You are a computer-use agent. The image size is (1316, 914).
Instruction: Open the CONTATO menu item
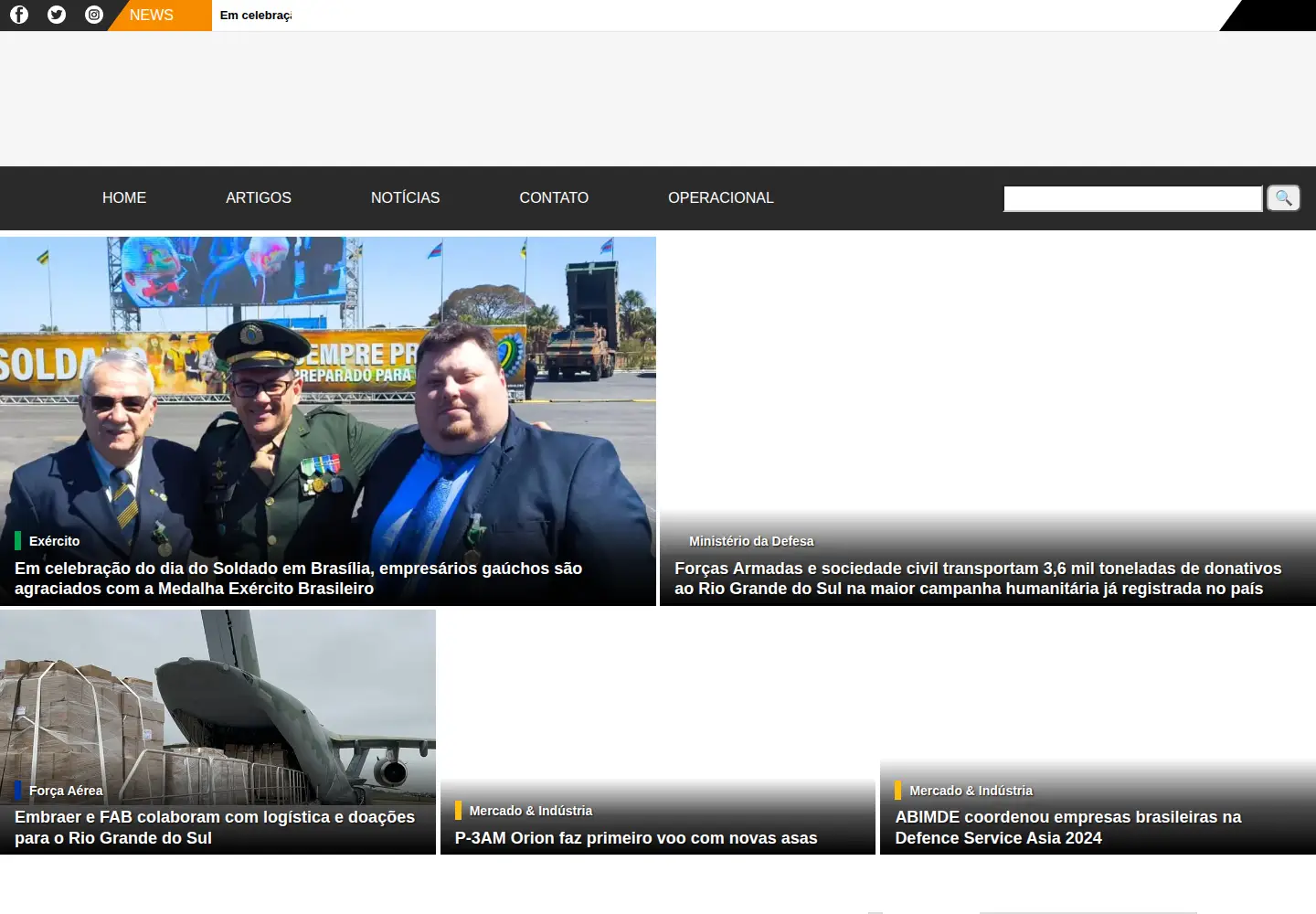pos(554,197)
